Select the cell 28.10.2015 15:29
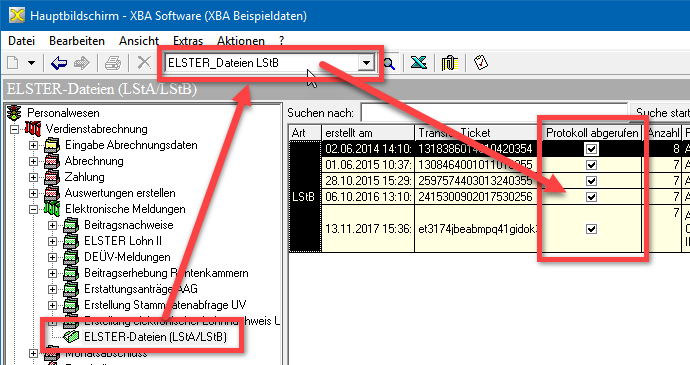The height and width of the screenshot is (365, 690). (x=368, y=181)
